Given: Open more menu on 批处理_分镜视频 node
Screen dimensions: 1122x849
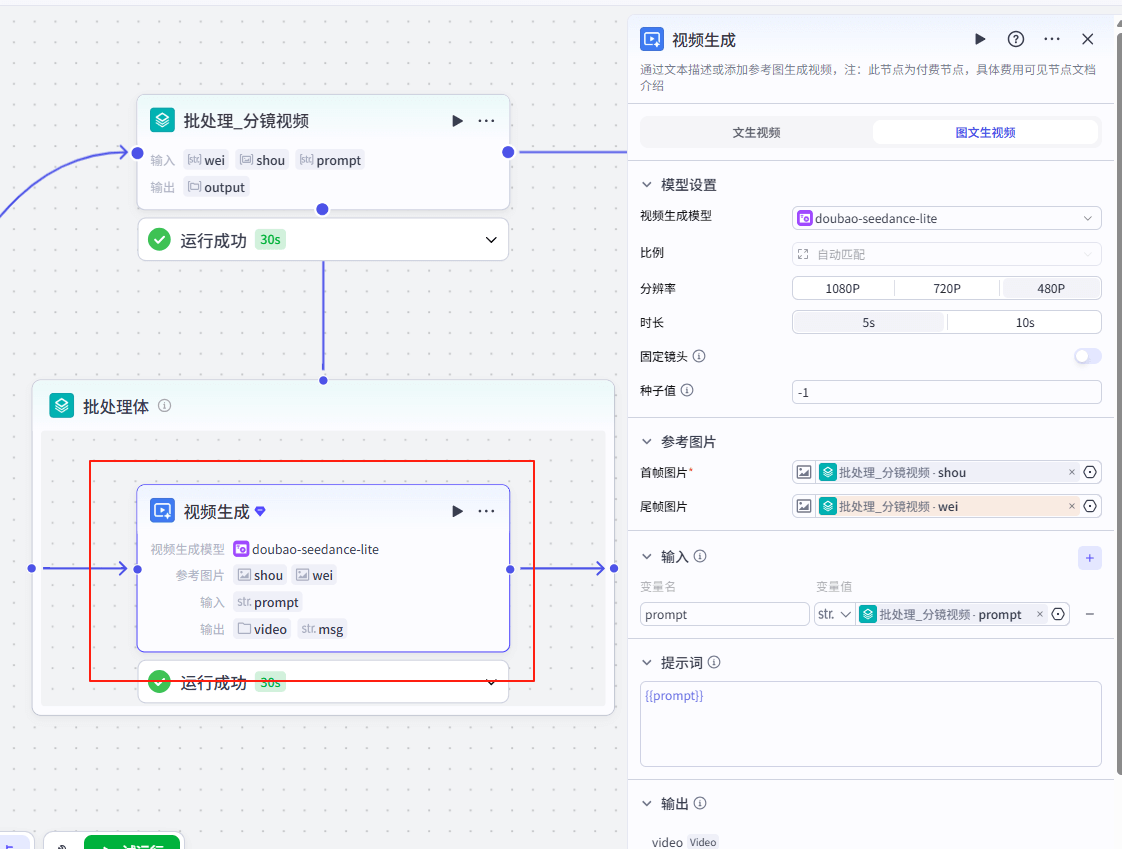Looking at the screenshot, I should [x=486, y=121].
